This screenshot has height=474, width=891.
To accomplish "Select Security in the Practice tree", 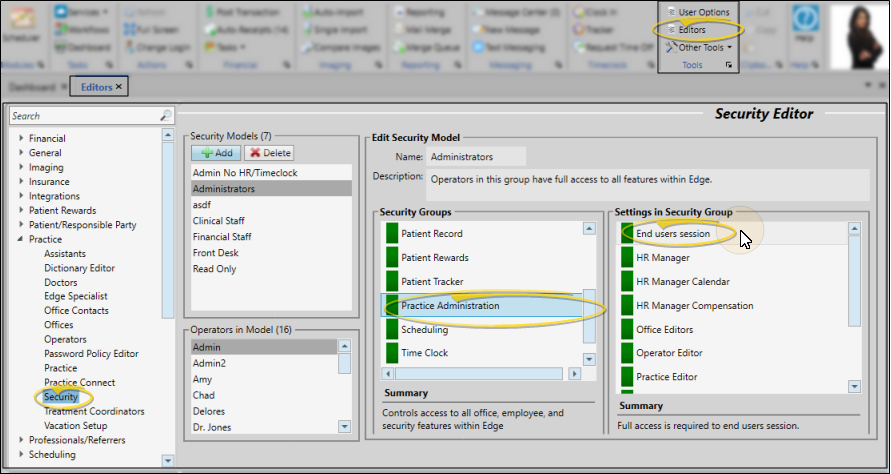I will [61, 397].
